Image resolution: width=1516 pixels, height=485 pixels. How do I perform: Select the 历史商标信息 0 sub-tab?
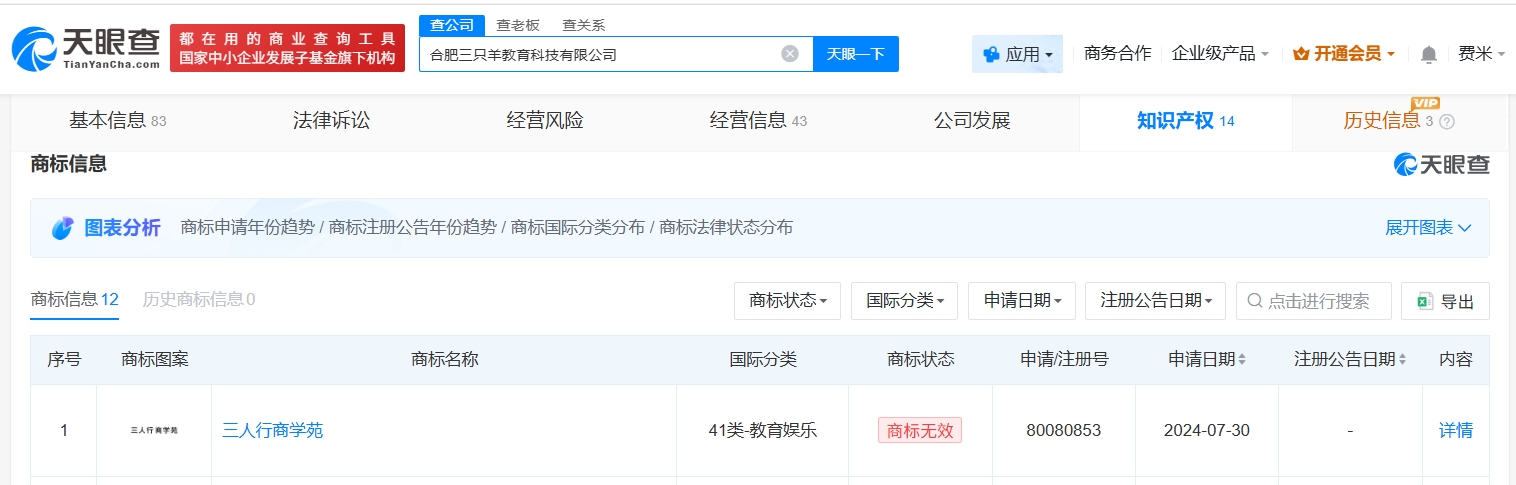coord(198,299)
